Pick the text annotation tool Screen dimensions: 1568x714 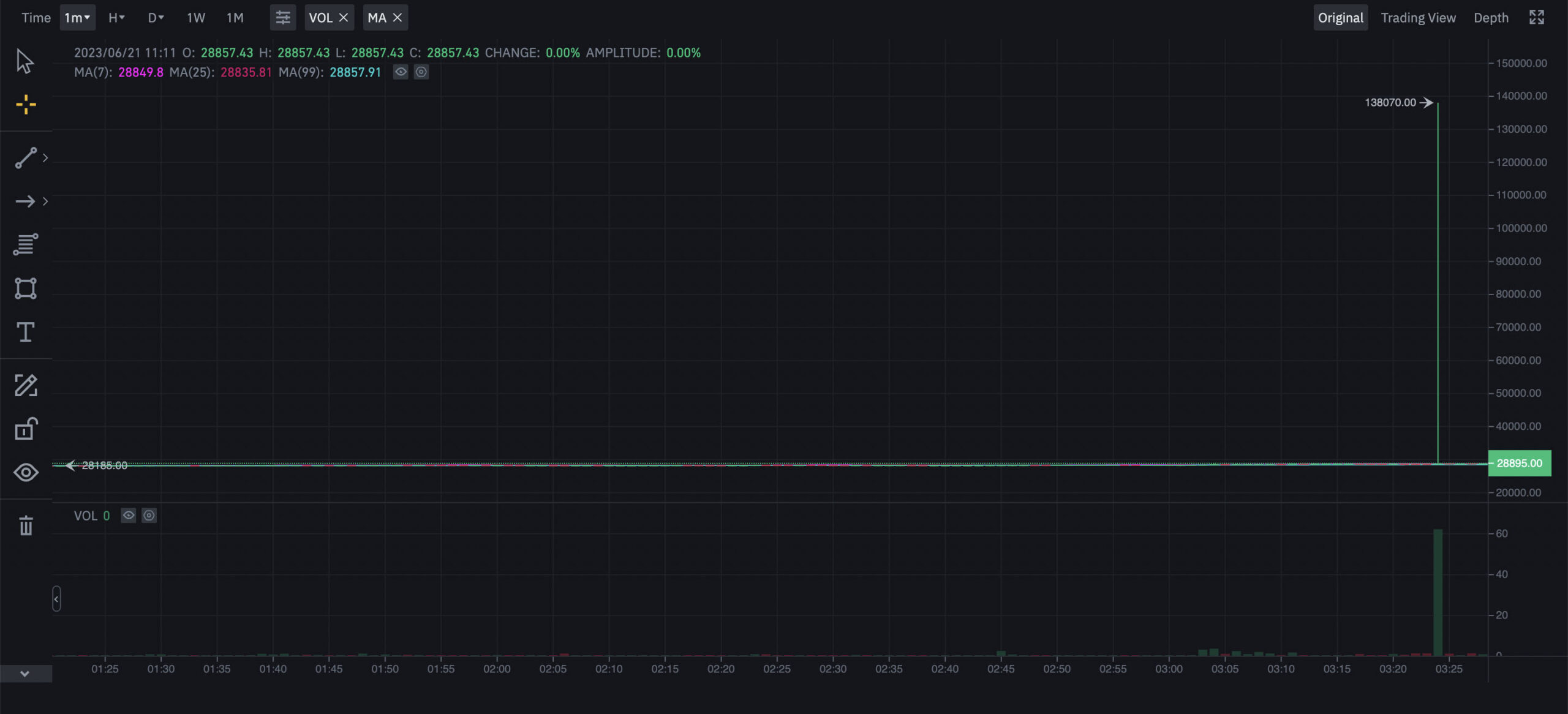(26, 333)
